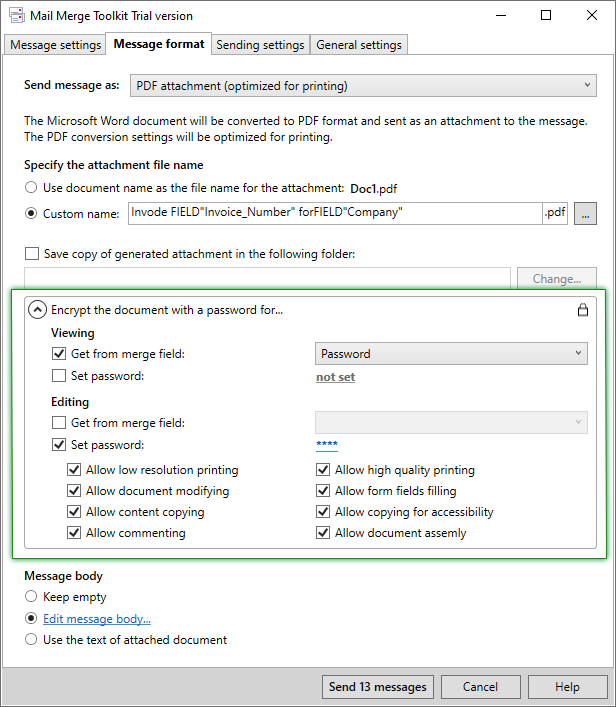The height and width of the screenshot is (707, 616).
Task: Open the Editing merge field dropdown
Action: click(451, 422)
